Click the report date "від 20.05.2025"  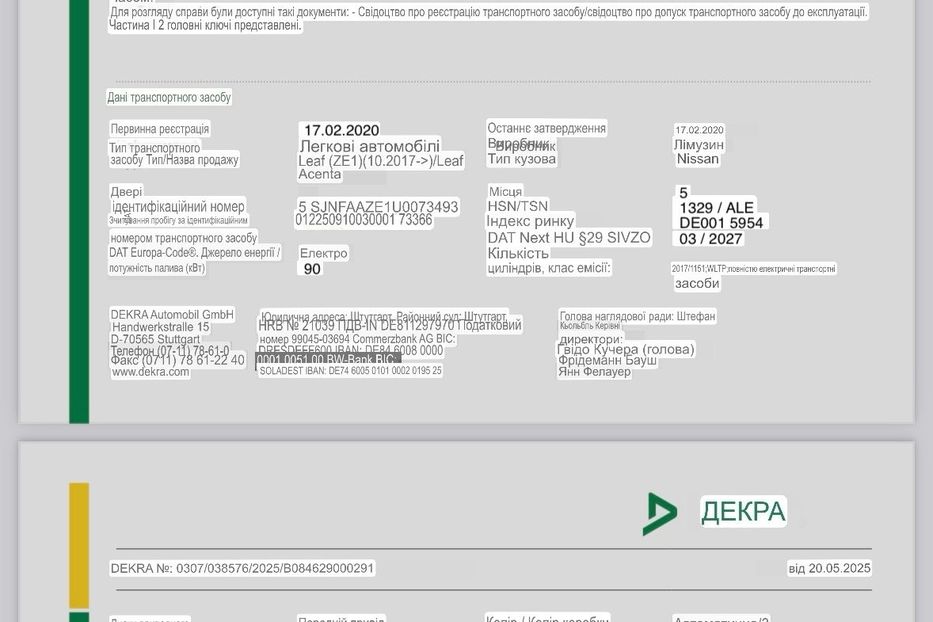point(829,568)
